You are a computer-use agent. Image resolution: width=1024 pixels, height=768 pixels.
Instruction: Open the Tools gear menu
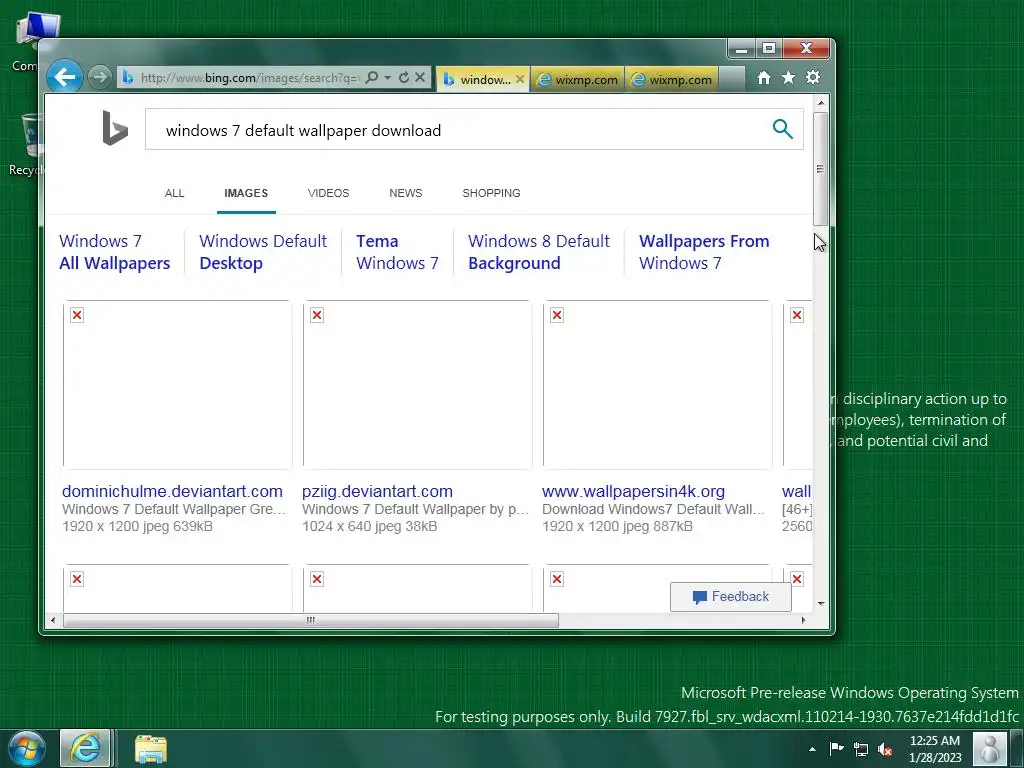813,78
